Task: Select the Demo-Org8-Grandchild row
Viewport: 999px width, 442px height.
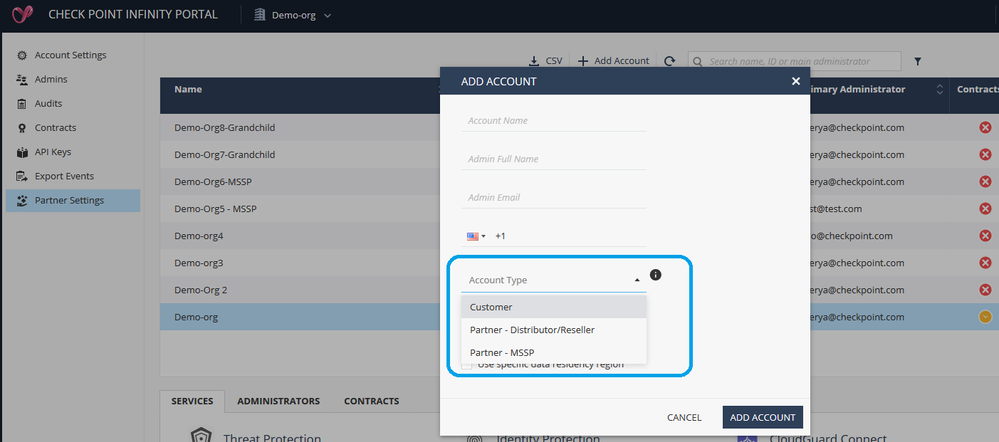Action: [300, 128]
